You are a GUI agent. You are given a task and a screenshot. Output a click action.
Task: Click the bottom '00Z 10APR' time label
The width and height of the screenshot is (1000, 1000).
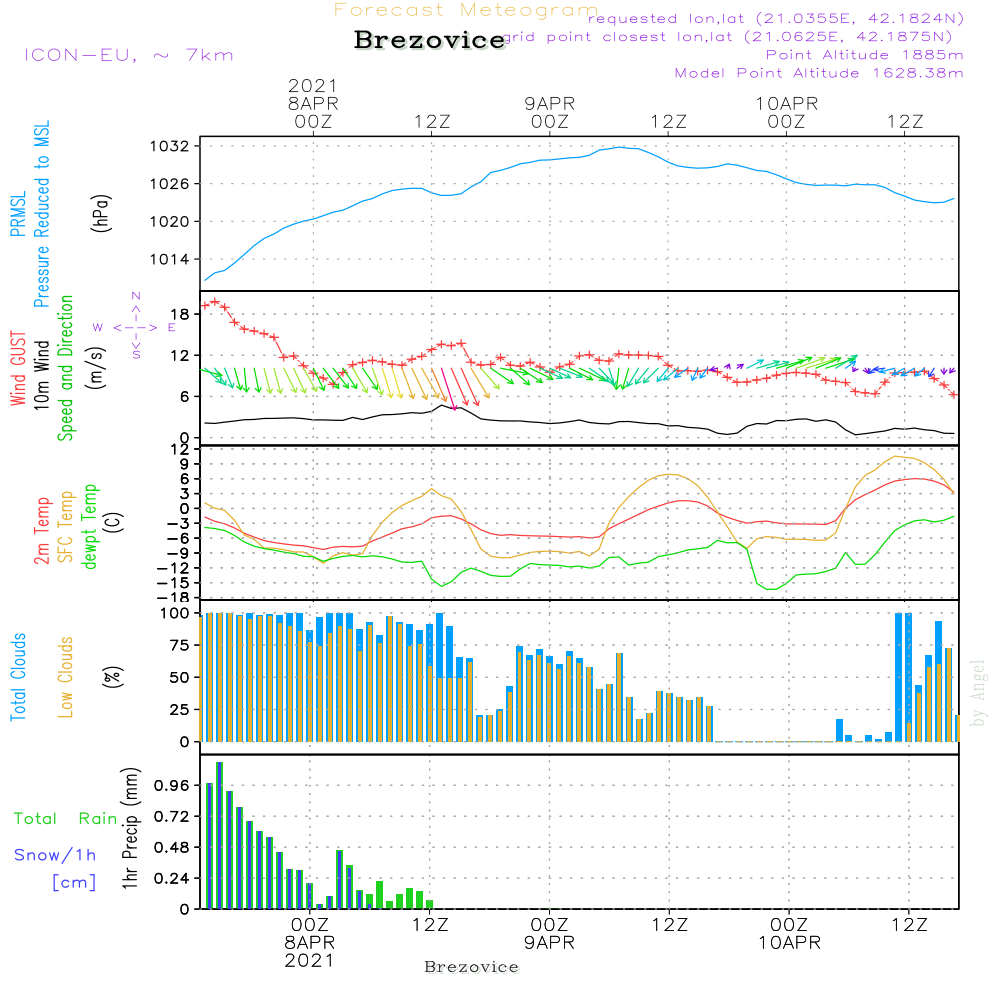(789, 934)
